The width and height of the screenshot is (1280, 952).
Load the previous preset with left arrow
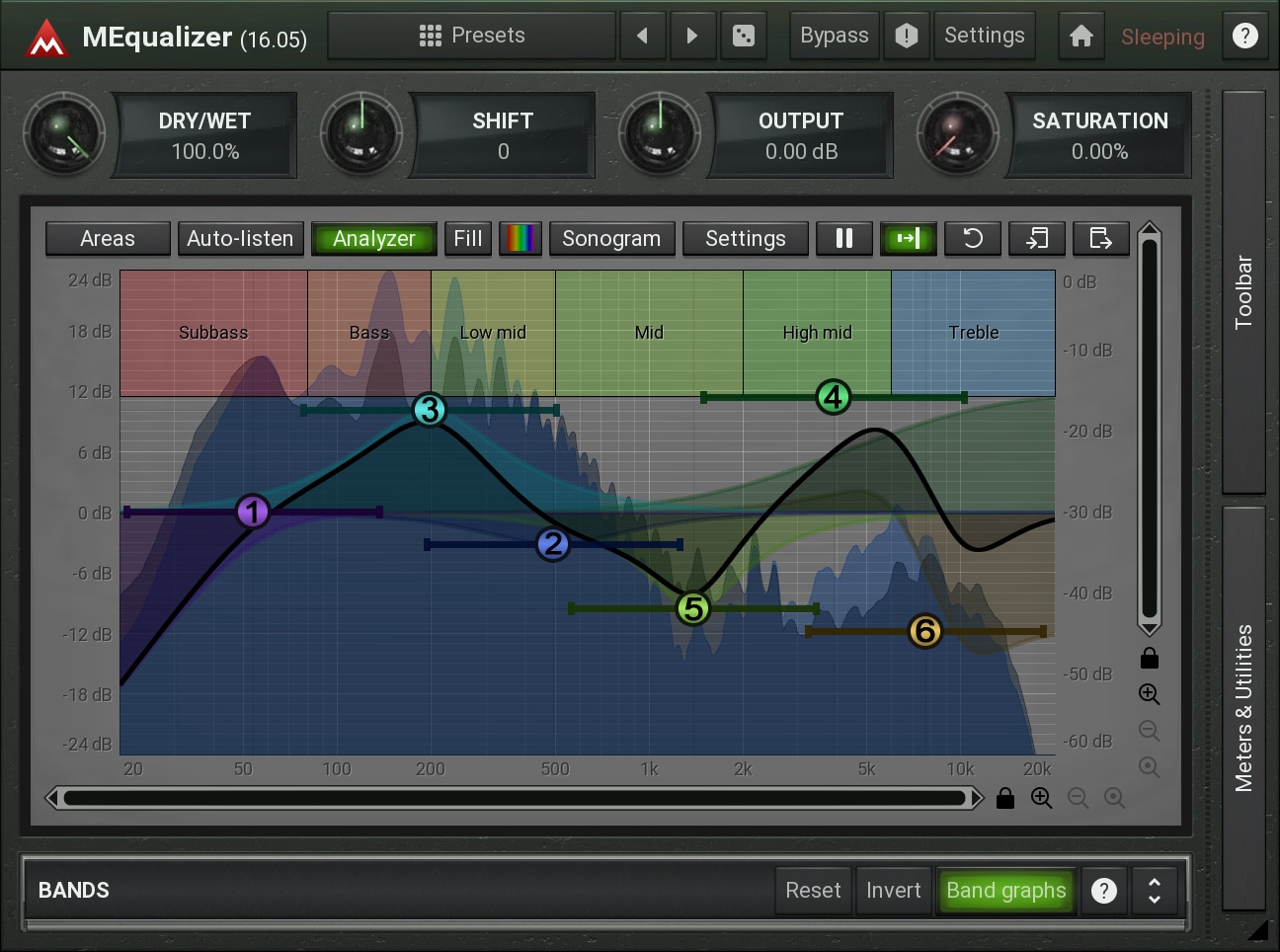(643, 36)
